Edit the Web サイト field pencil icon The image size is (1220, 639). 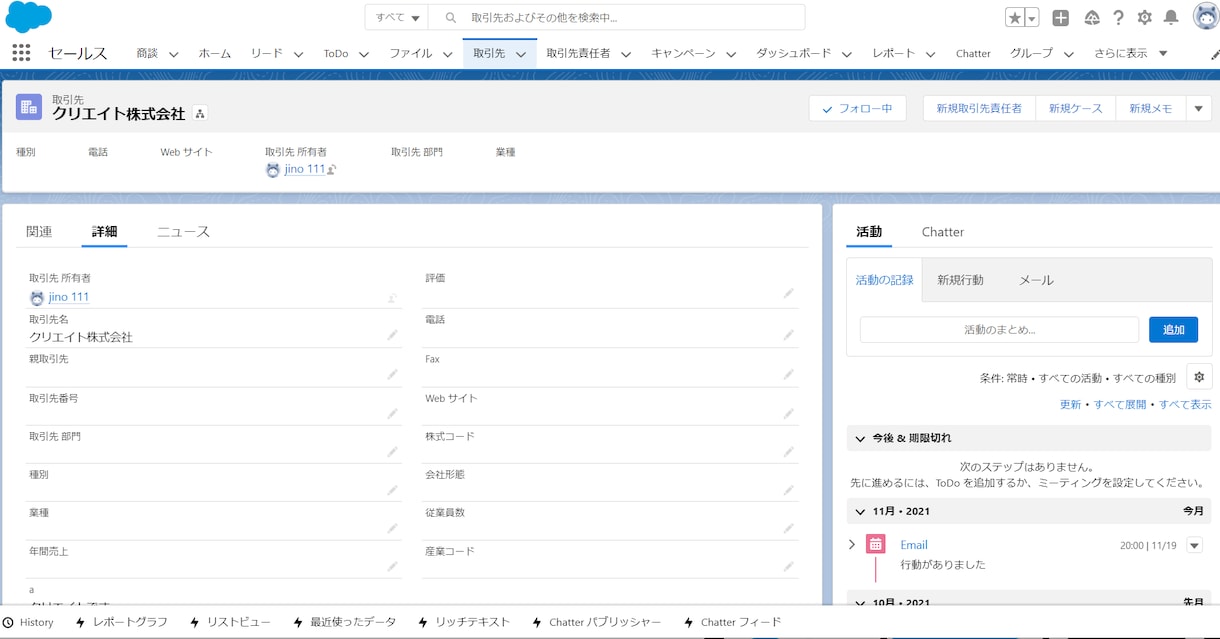(x=788, y=413)
